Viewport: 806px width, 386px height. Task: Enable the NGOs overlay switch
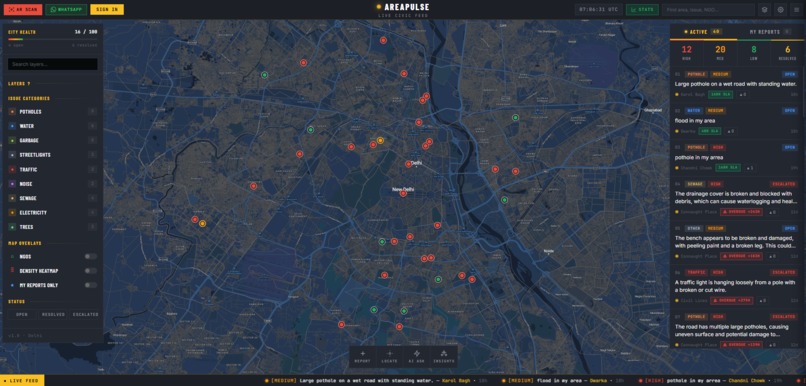pos(91,256)
